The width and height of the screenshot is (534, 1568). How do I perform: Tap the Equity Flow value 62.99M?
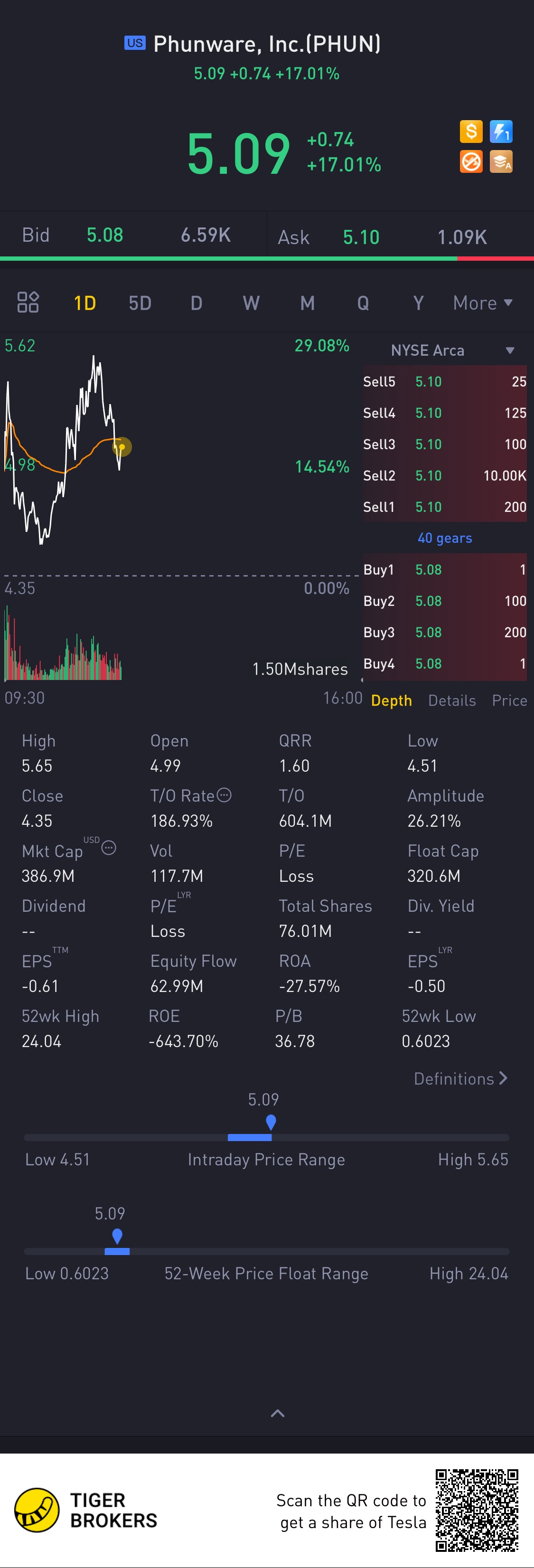point(177,986)
